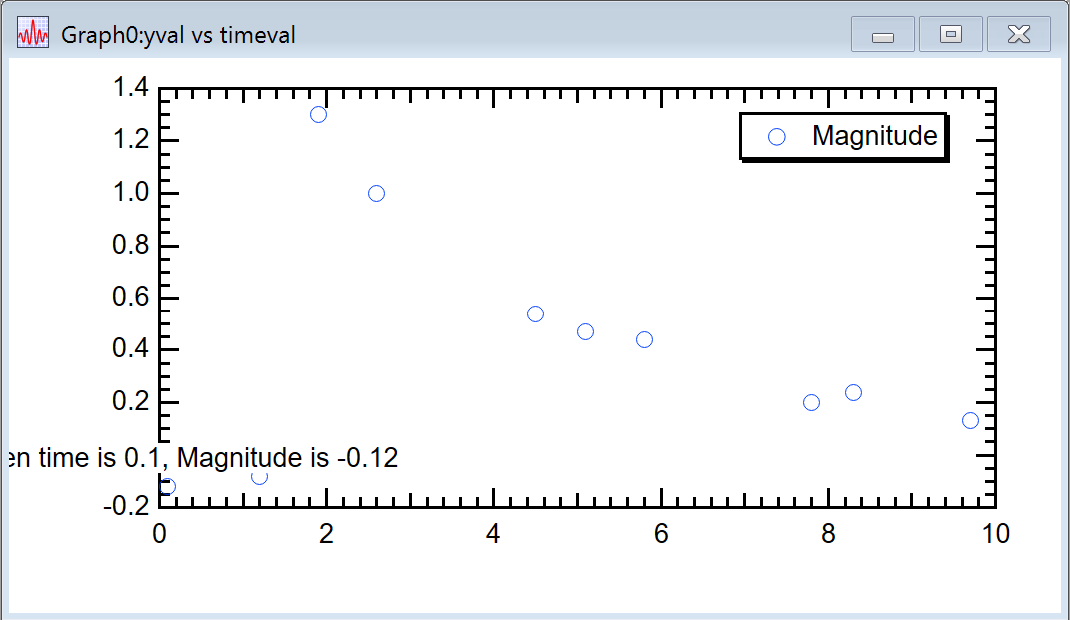Maximize the Graph0 window

(x=951, y=35)
